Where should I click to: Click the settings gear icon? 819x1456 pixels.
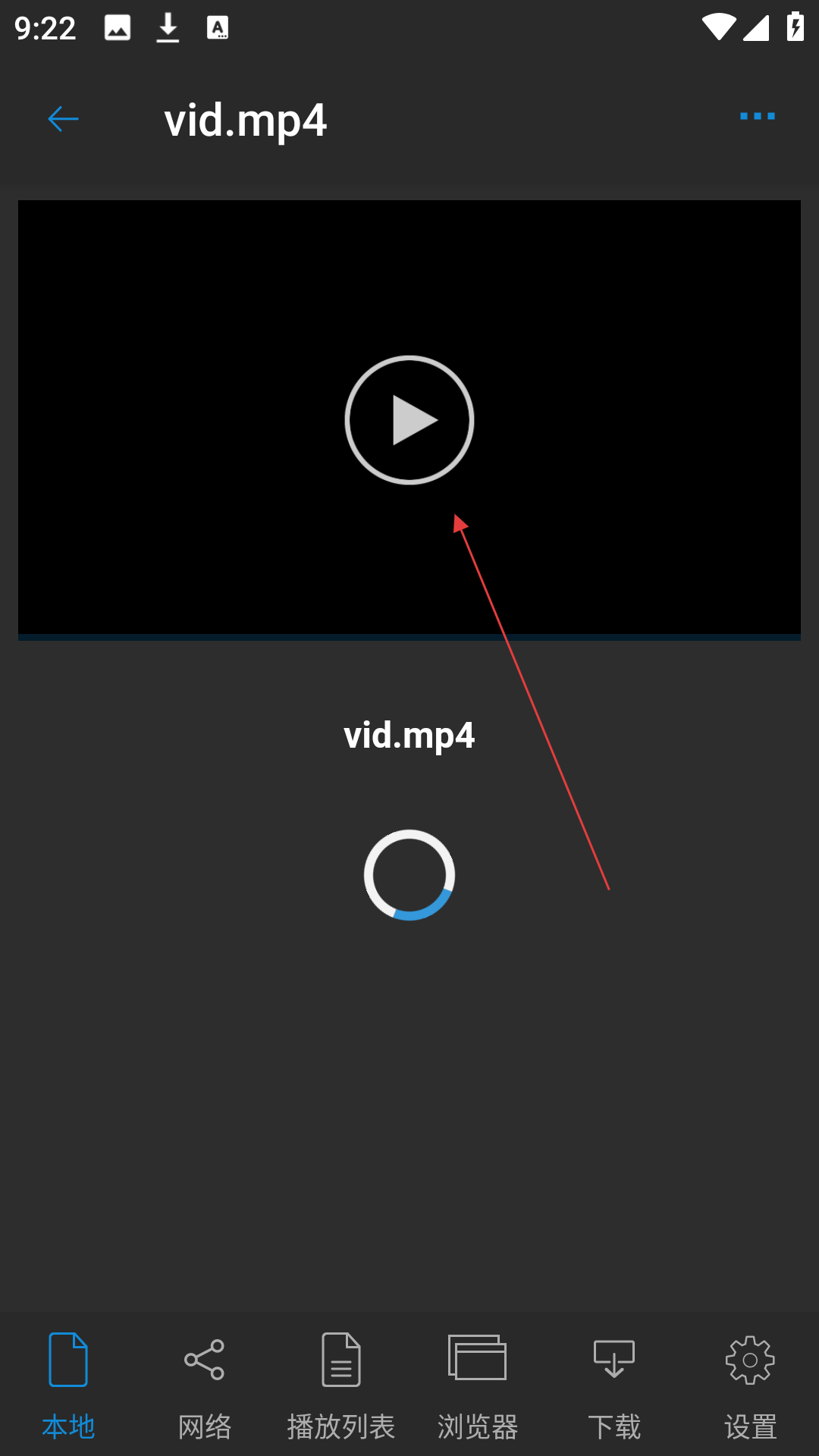point(750,1360)
